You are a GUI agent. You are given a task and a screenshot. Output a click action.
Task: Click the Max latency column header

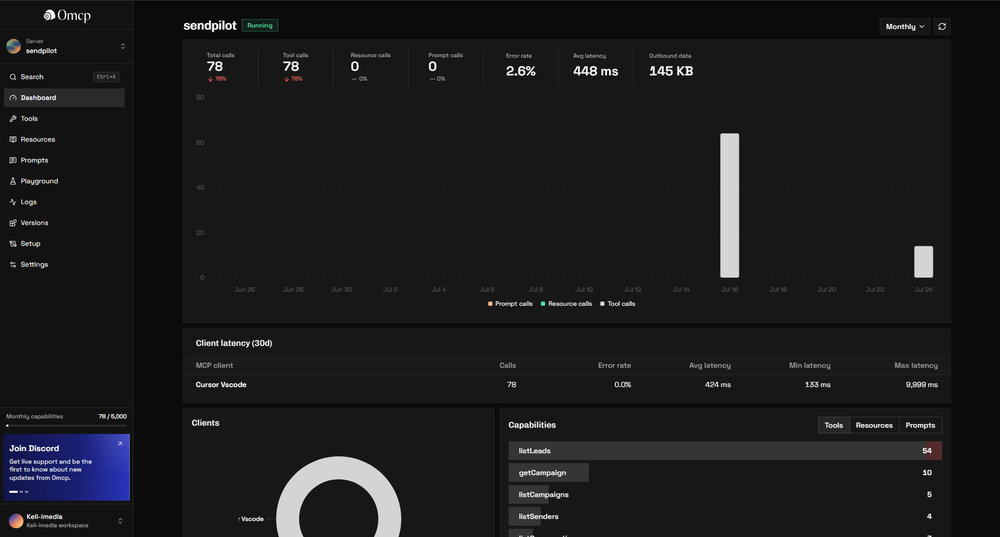[916, 365]
